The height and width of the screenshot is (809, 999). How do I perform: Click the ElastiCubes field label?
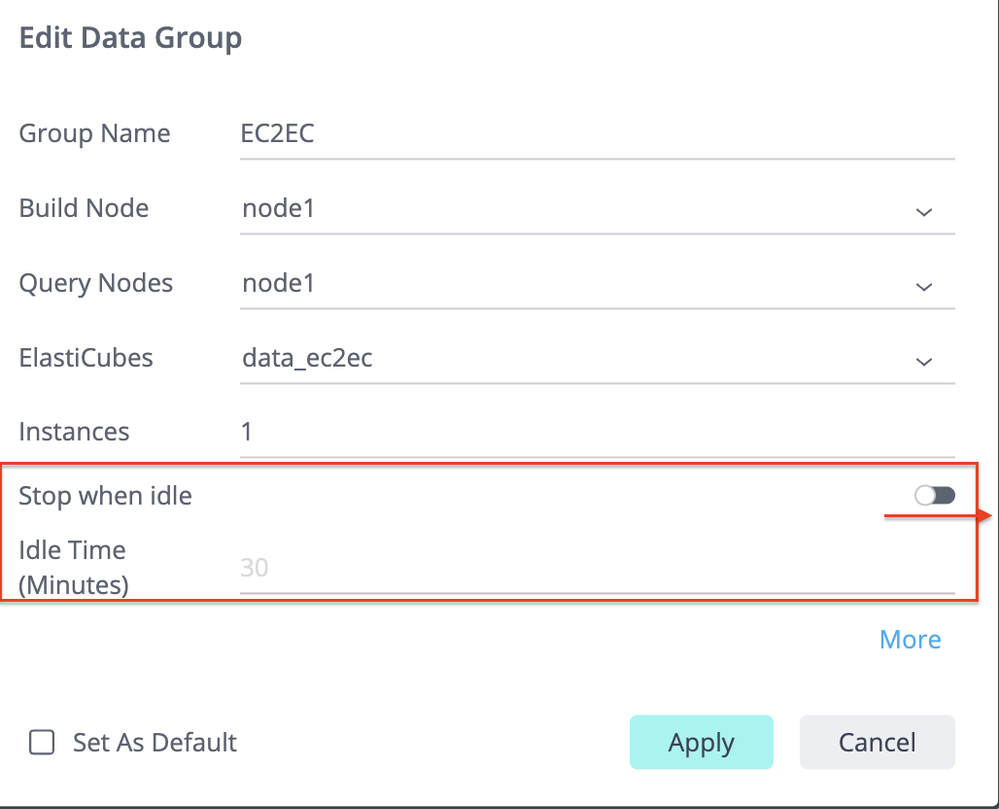coord(86,358)
